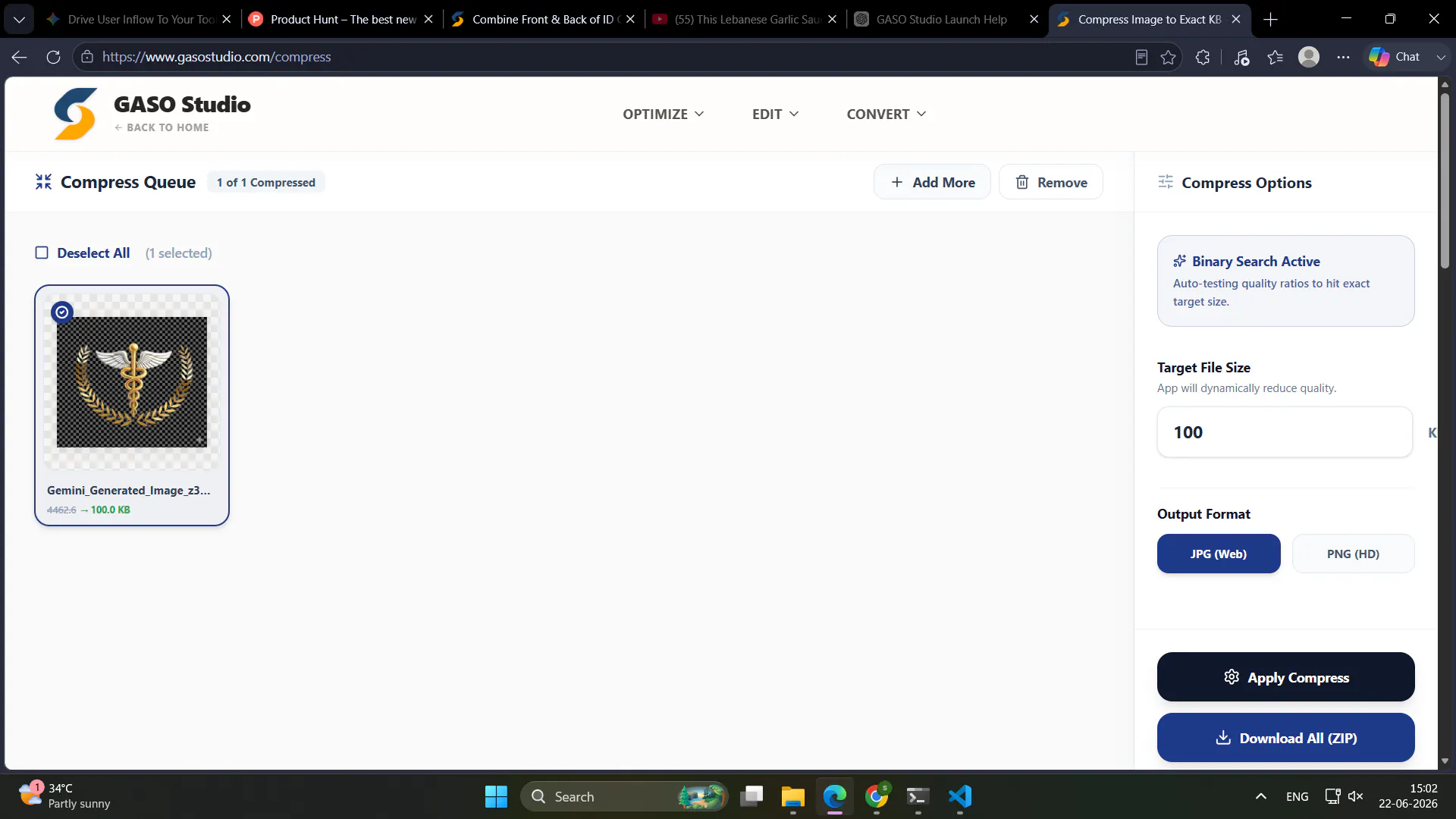This screenshot has height=819, width=1456.
Task: Select the Gemini generated image thumbnail
Action: pyautogui.click(x=132, y=382)
